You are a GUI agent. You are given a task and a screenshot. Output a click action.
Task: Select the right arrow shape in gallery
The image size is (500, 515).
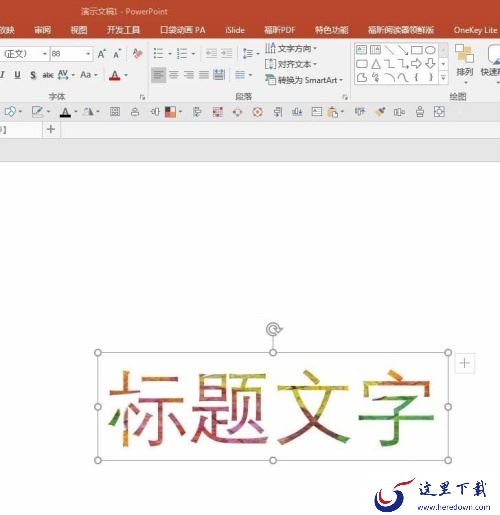coord(416,63)
